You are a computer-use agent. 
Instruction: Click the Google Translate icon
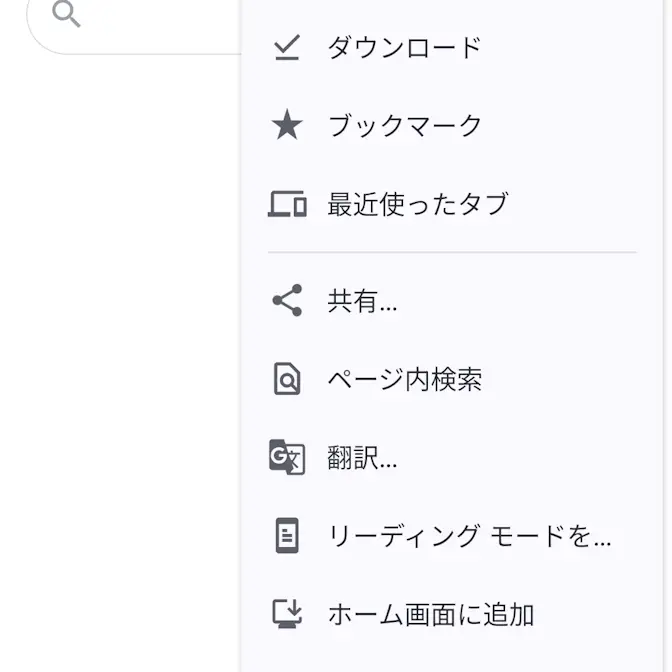coord(287,457)
